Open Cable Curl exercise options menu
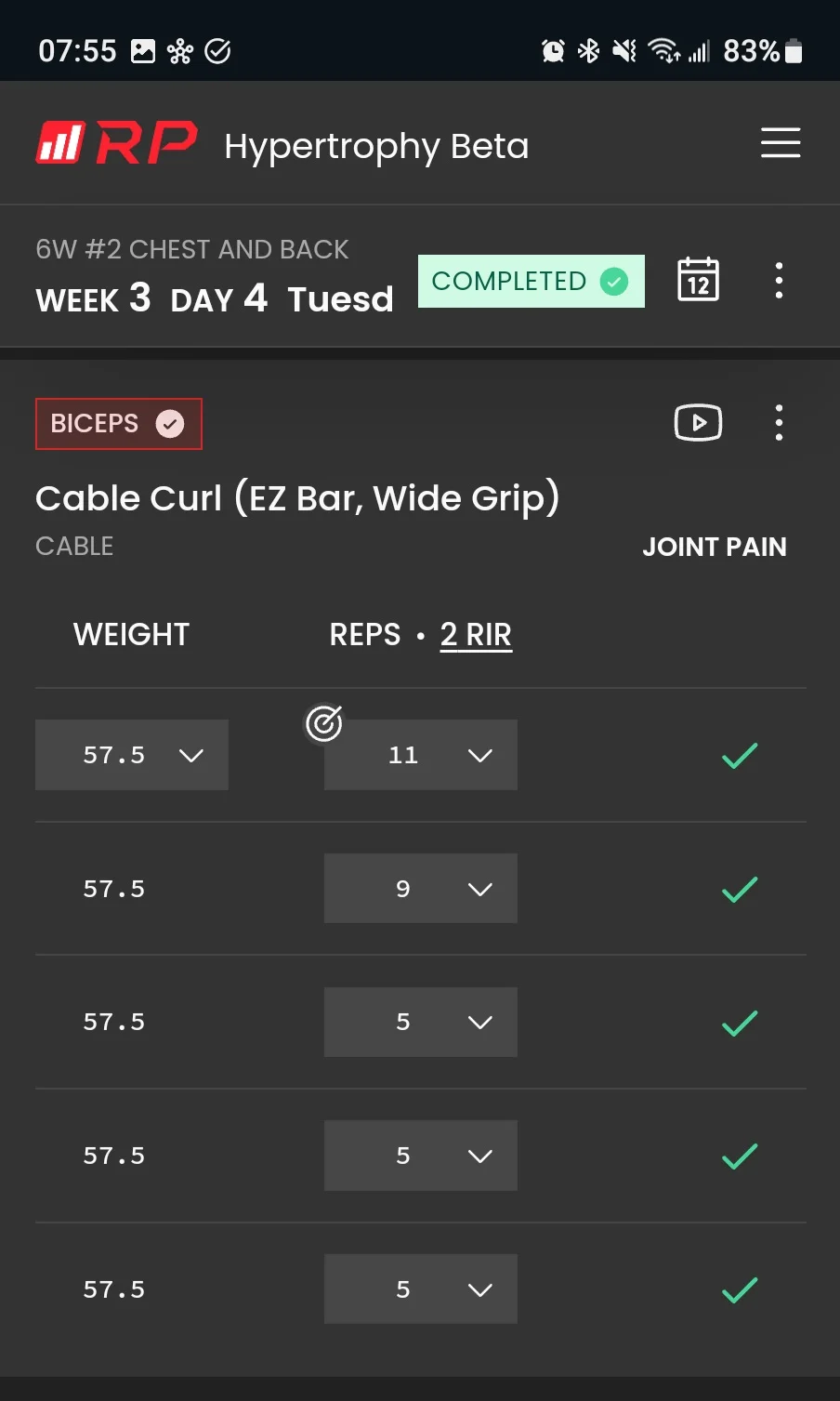840x1401 pixels. point(779,423)
